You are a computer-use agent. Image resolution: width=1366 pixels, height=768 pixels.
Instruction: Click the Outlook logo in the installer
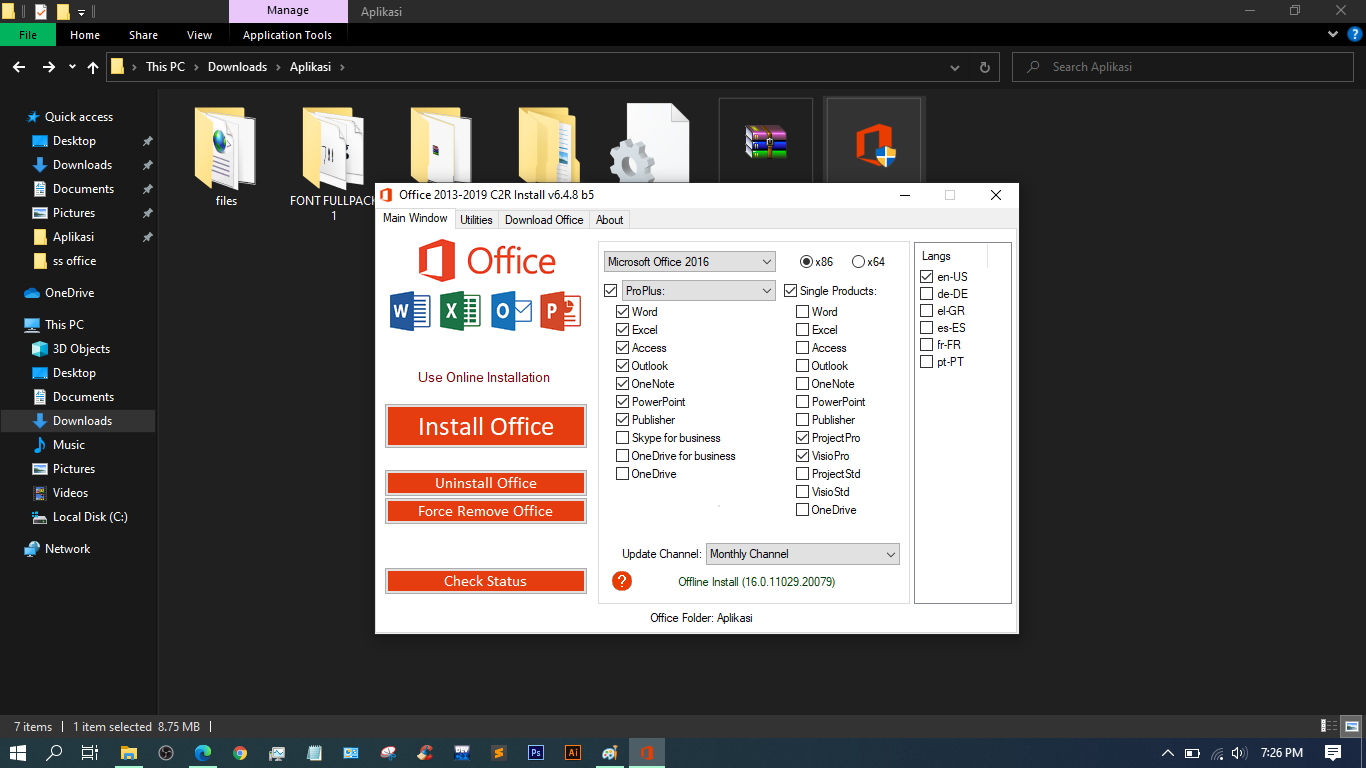tap(511, 311)
